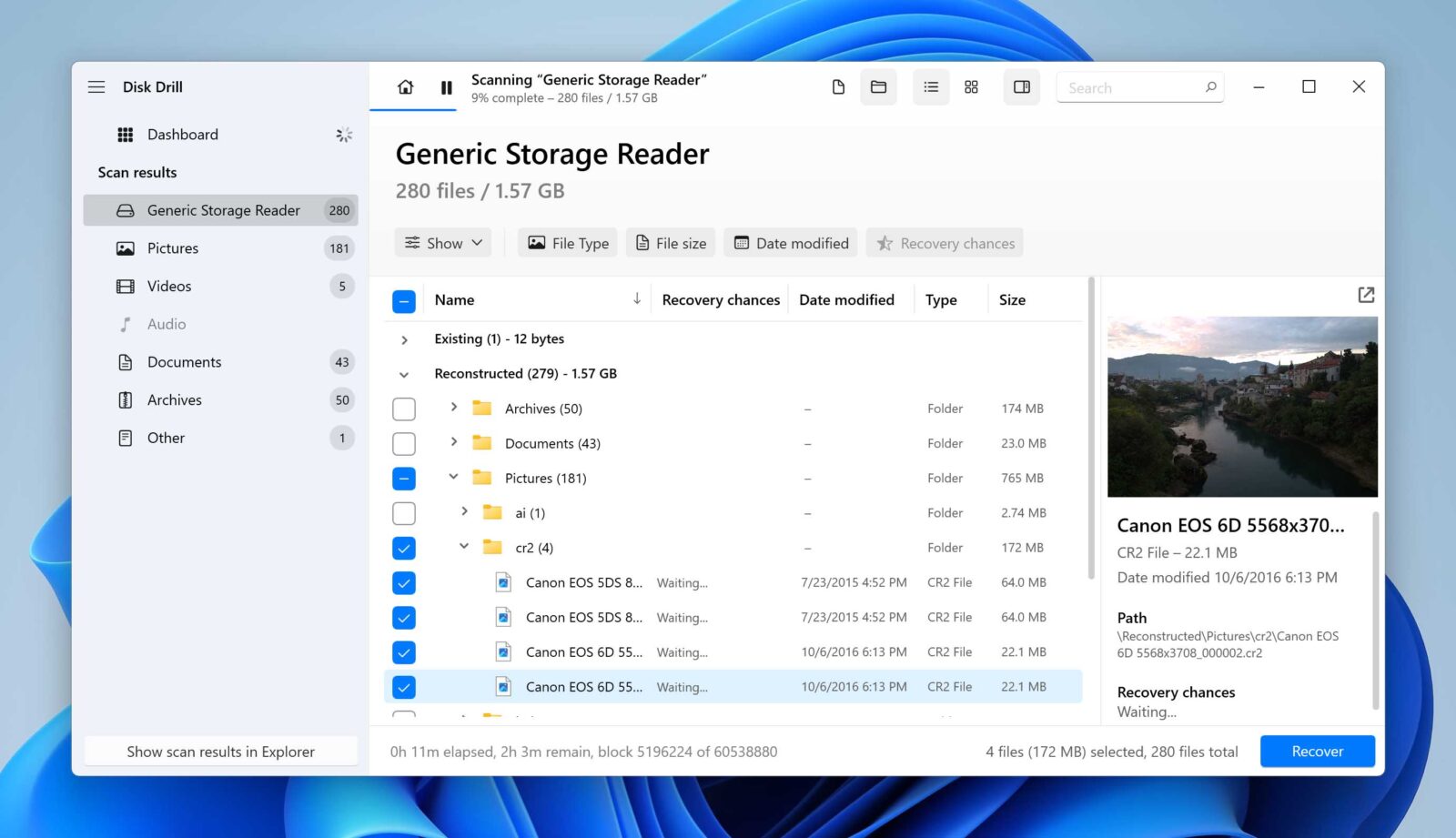The width and height of the screenshot is (1456, 838).
Task: Select Videos in scan results sidebar
Action: click(169, 287)
